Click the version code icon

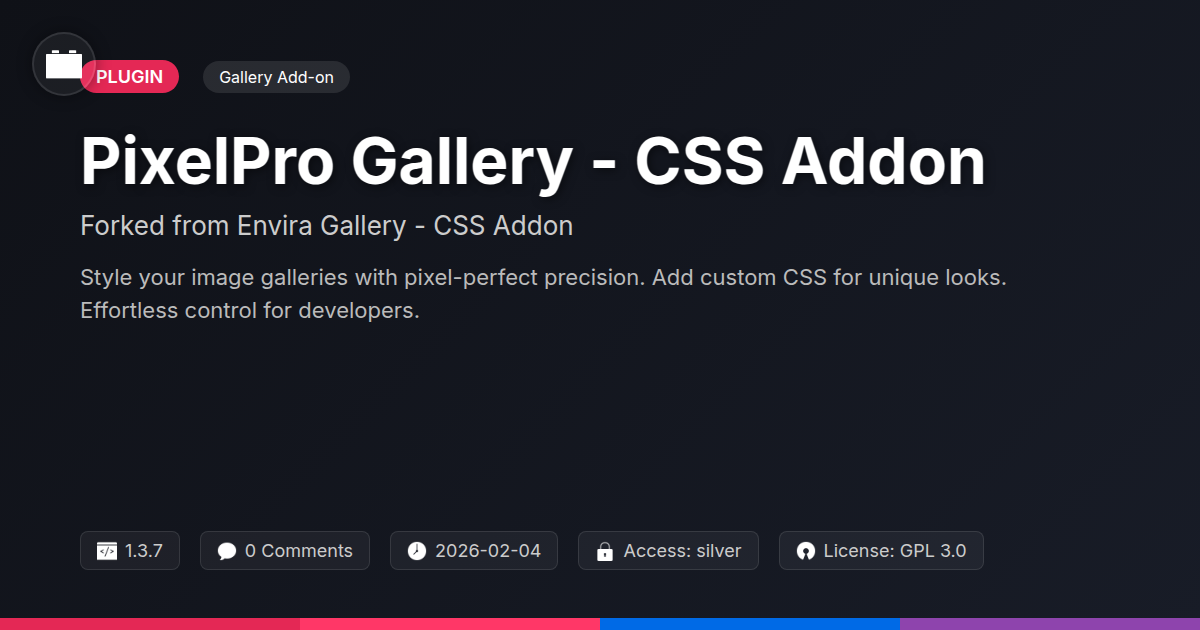click(107, 551)
